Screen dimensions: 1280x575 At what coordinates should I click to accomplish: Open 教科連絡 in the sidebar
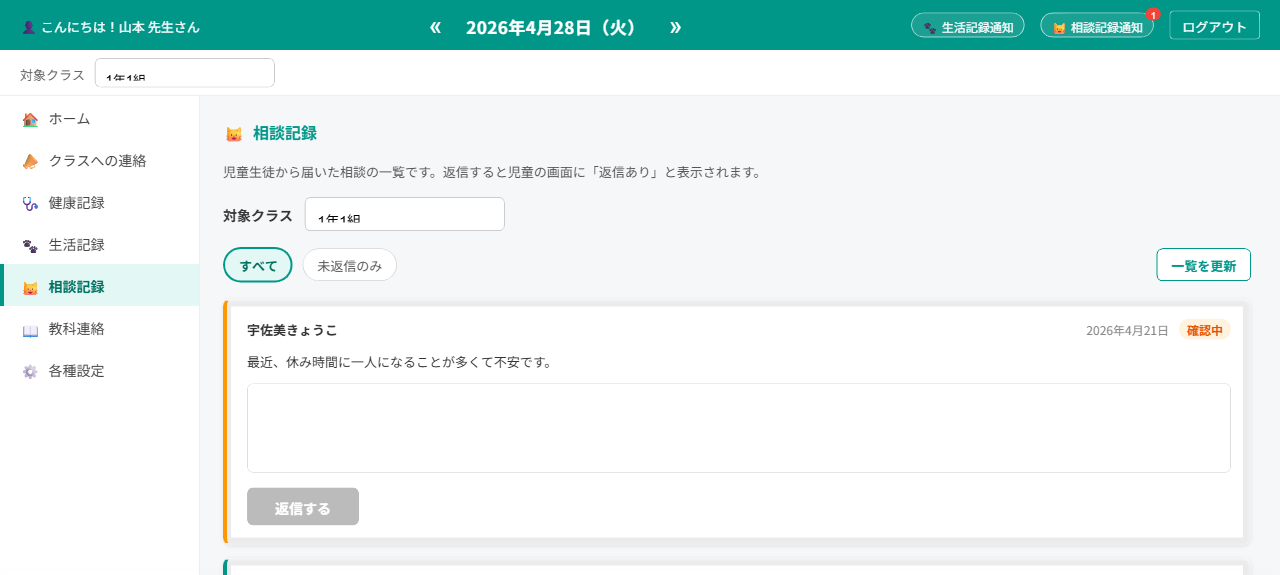click(x=100, y=329)
